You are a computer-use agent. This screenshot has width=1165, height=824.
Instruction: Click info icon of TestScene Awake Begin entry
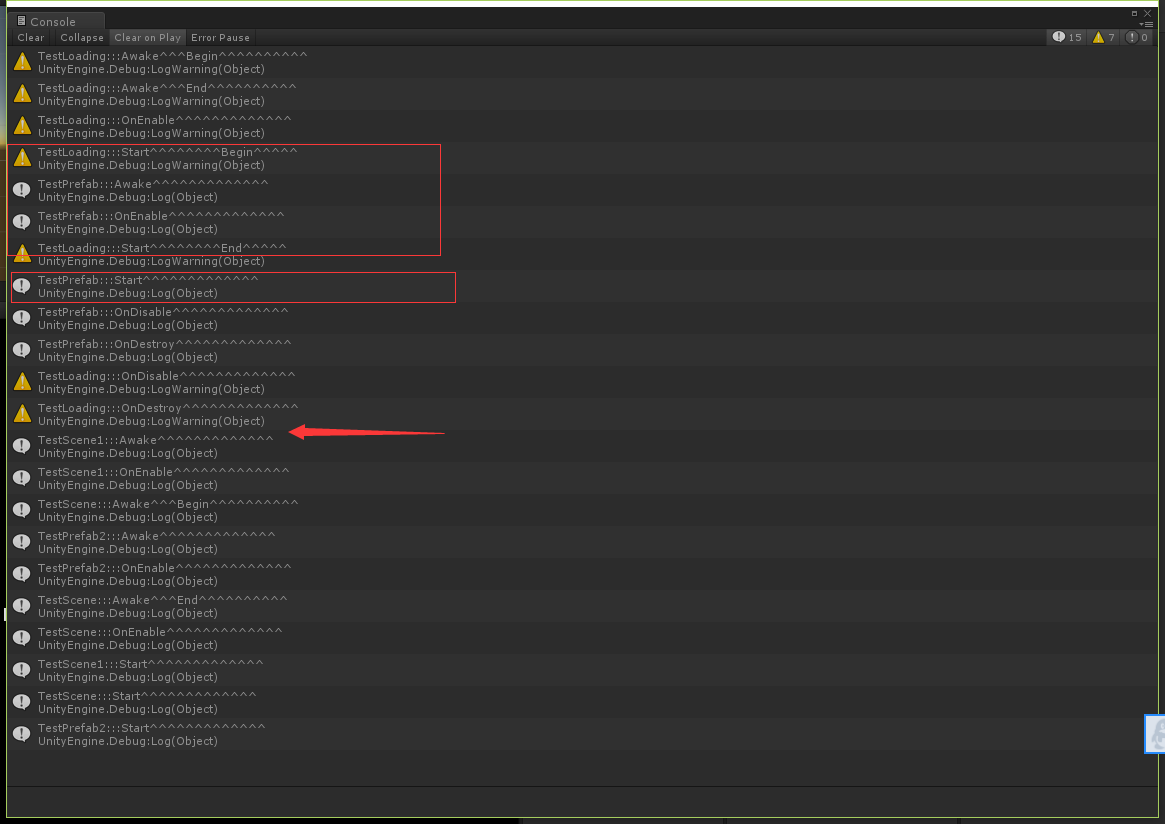22,509
